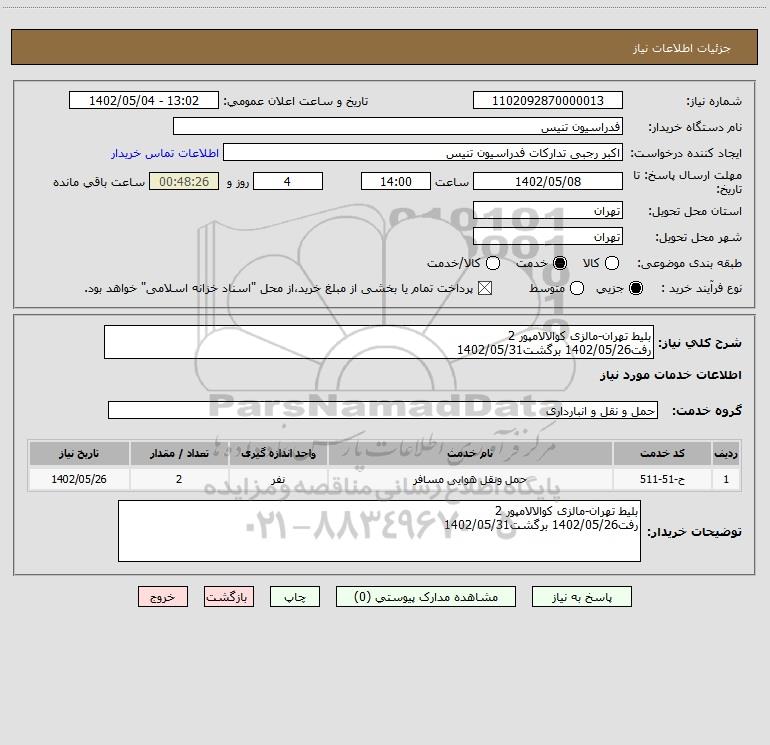This screenshot has width=770, height=745.
Task: Click the deadline time field 14:00
Action: (x=396, y=181)
